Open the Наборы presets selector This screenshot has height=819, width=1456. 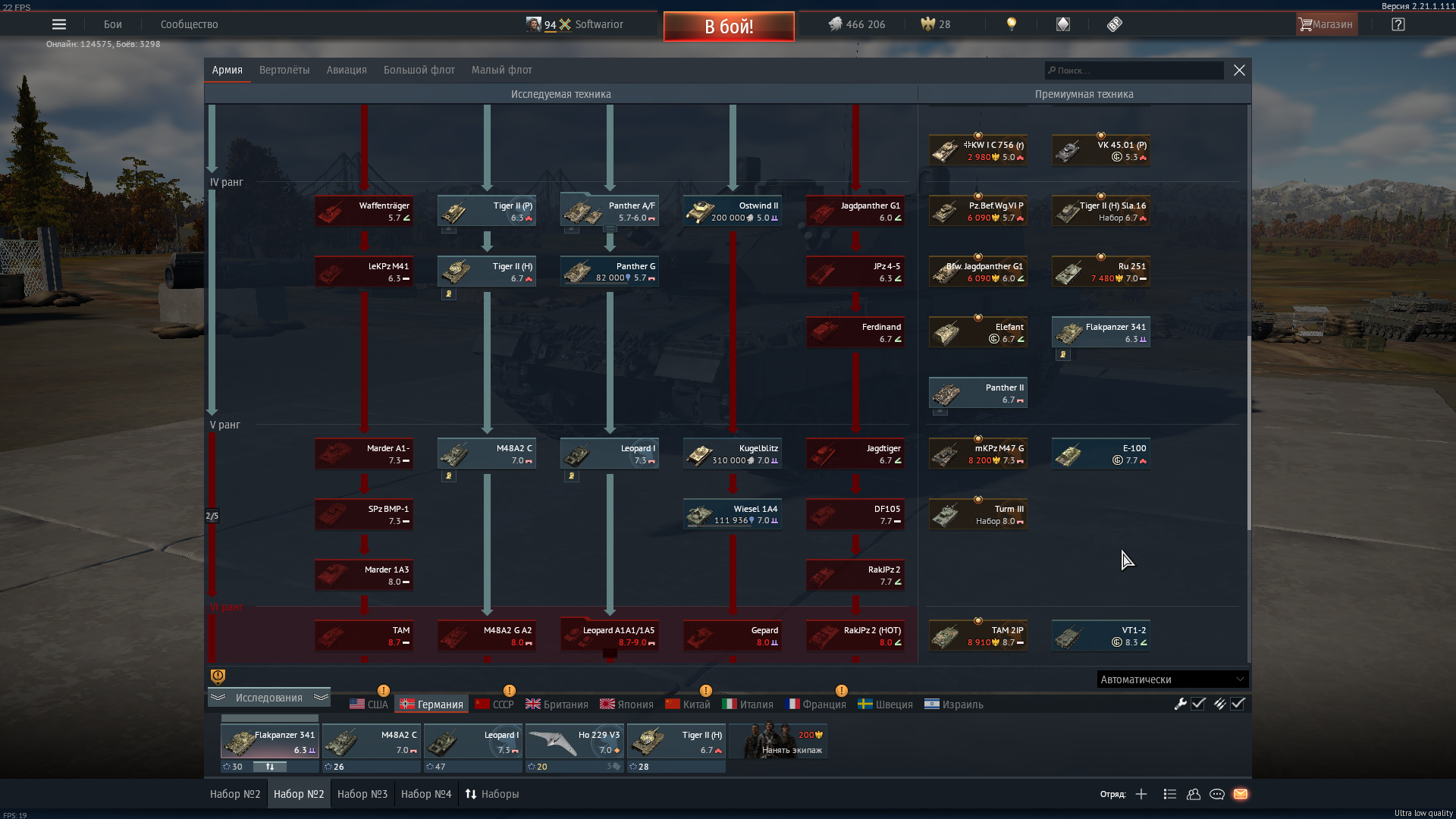pos(492,794)
